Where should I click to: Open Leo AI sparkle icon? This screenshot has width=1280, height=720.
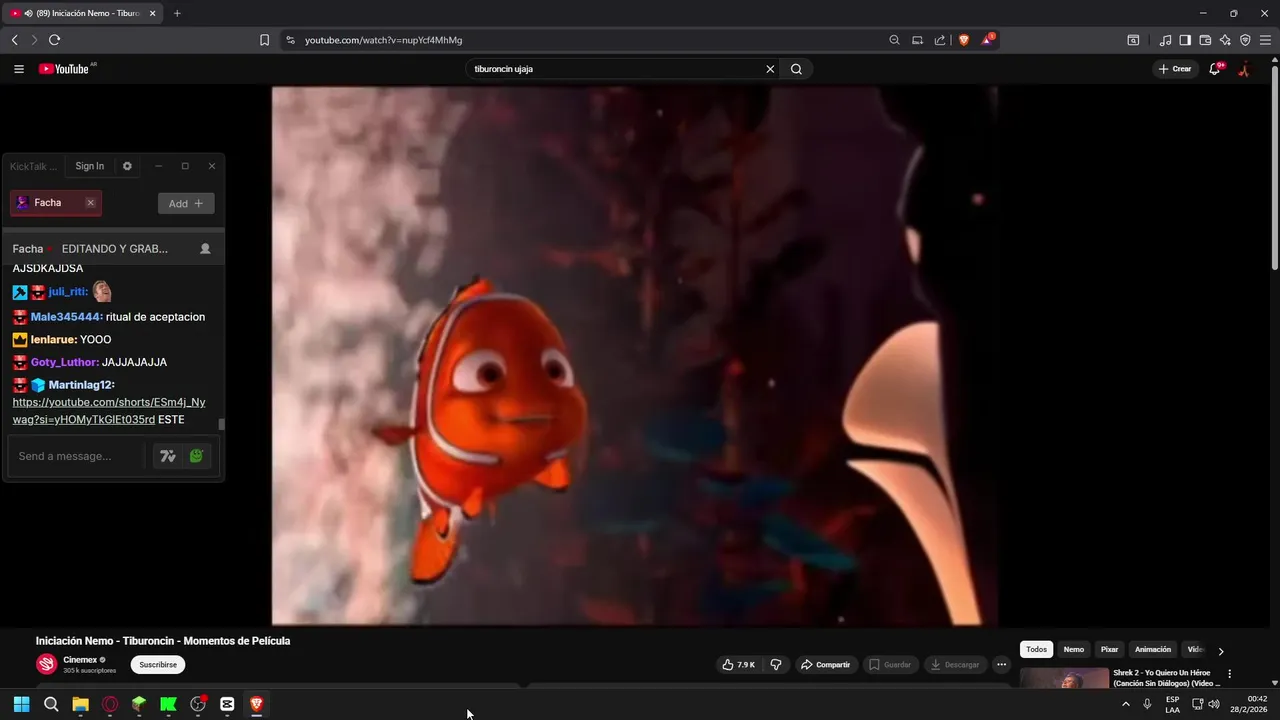coord(1225,40)
